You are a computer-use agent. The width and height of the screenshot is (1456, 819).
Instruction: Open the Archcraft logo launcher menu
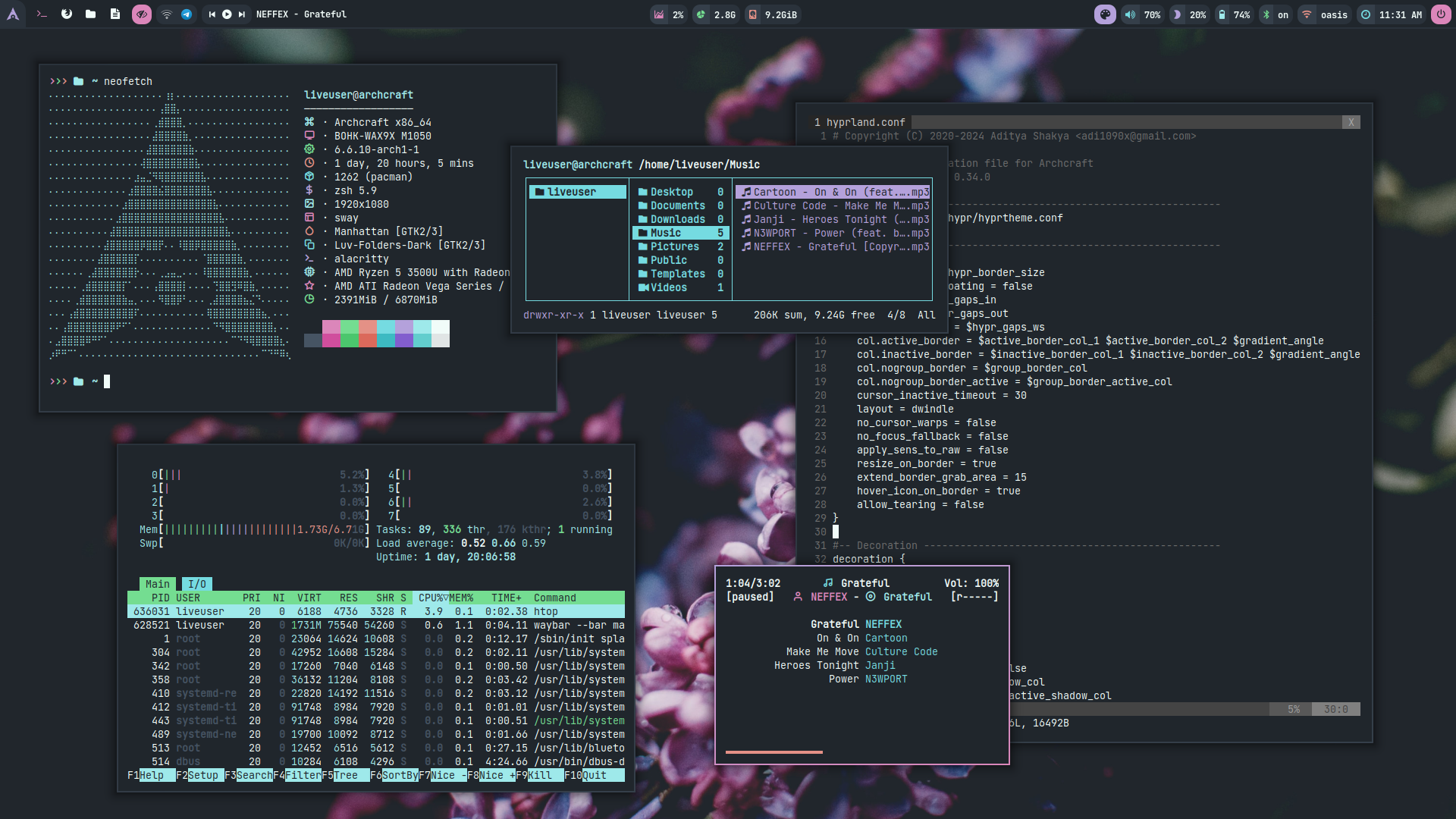pos(13,14)
